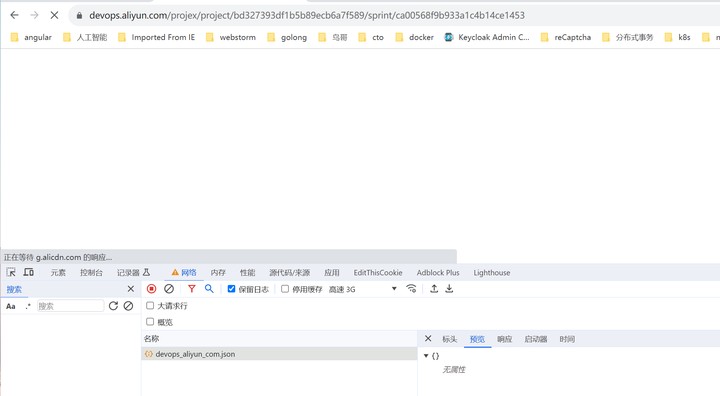Open the 高速 3G throttling dropdown
Viewport: 720px width, 396px height.
tap(363, 289)
